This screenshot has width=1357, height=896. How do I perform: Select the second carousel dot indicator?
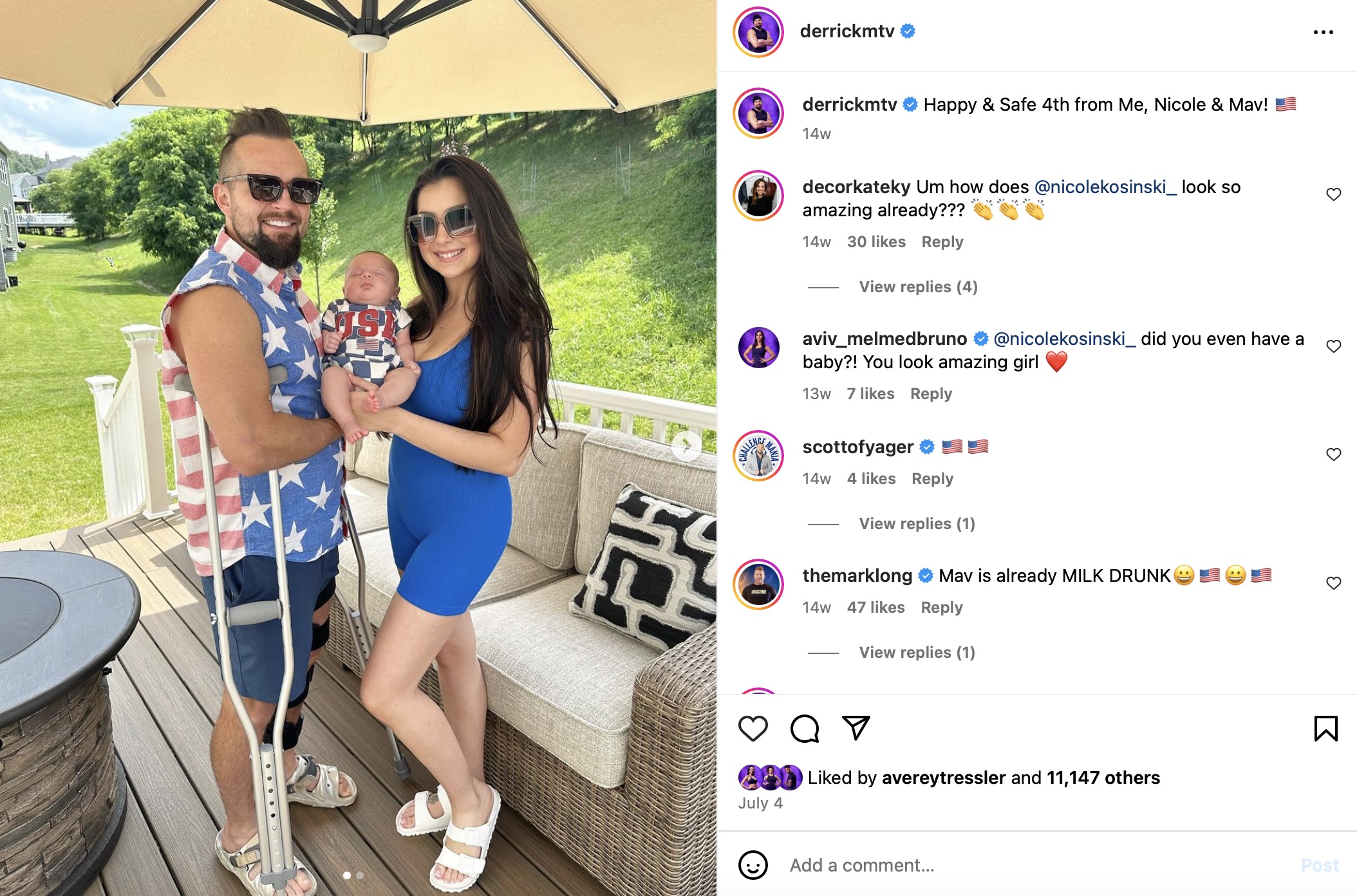[360, 875]
